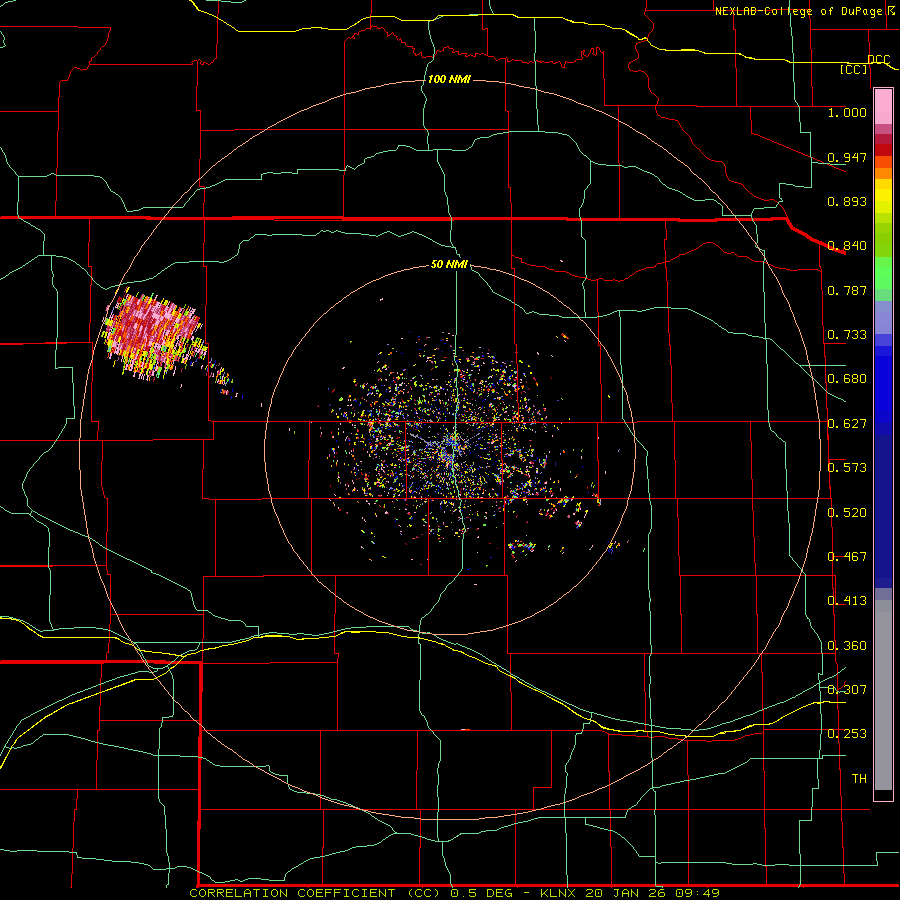900x900 pixels.
Task: Pick the gray lower section of color bar
Action: [x=883, y=695]
